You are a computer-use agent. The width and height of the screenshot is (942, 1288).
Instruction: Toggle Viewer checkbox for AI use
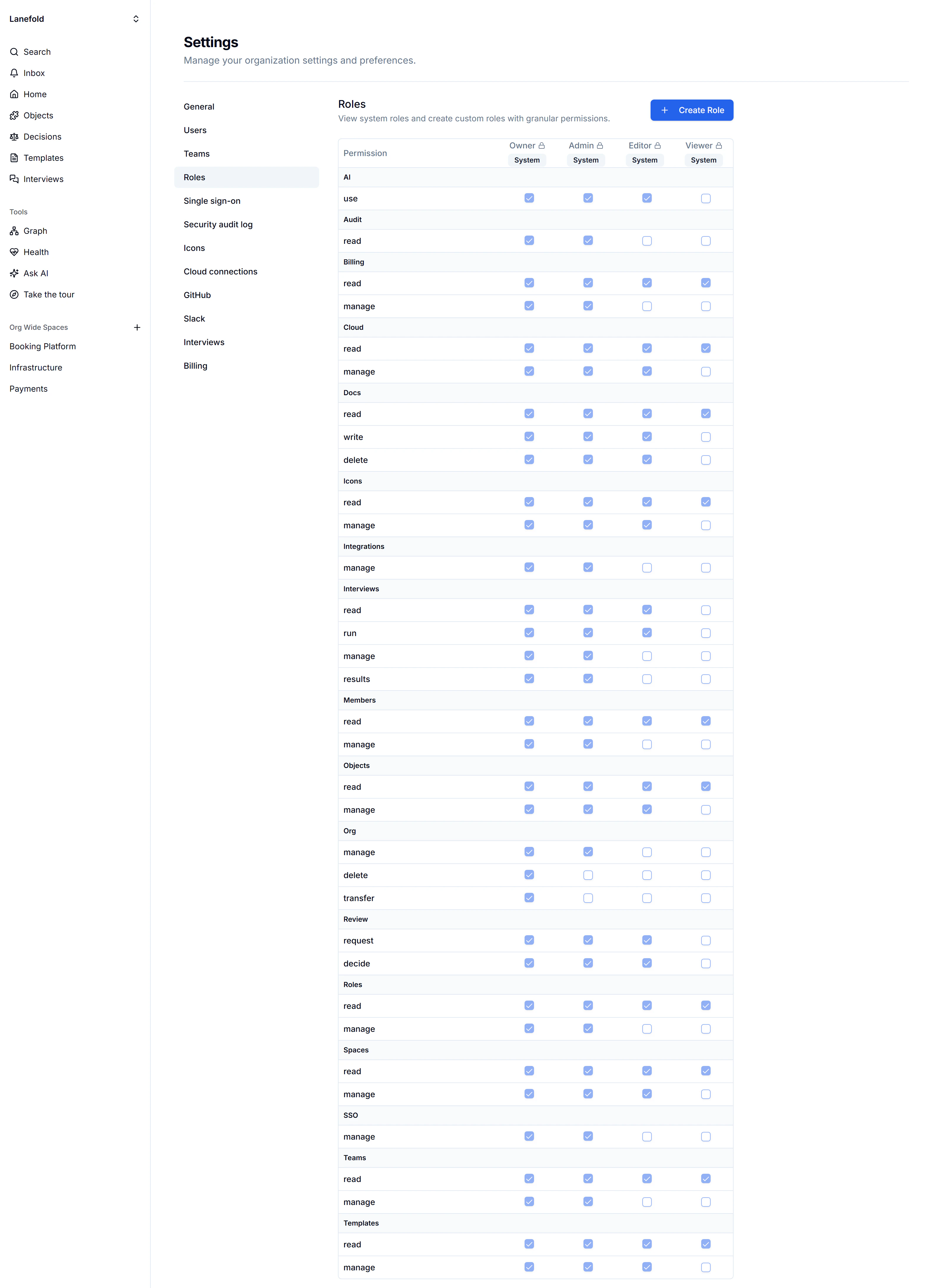click(x=706, y=198)
